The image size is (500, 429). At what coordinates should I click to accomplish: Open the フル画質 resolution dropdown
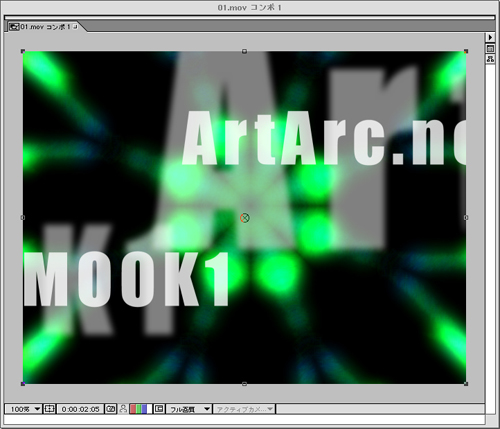click(189, 409)
